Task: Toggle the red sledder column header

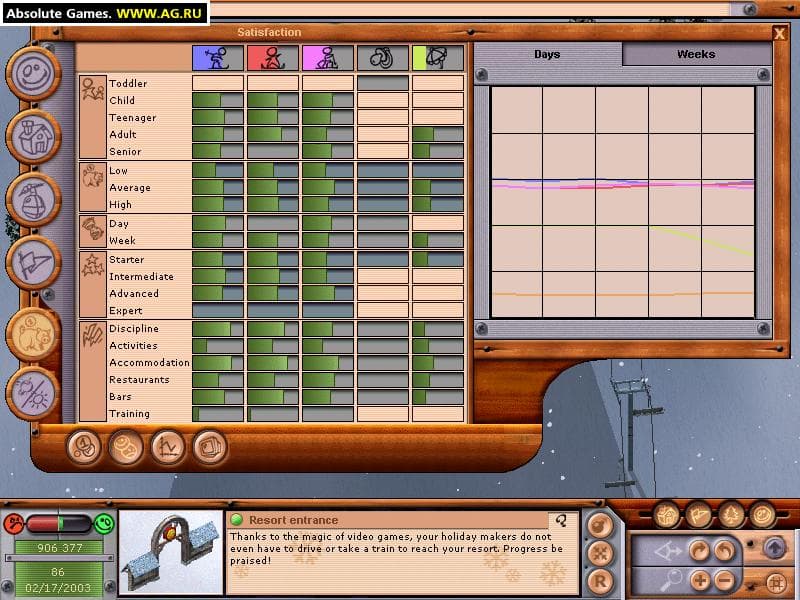Action: [273, 59]
